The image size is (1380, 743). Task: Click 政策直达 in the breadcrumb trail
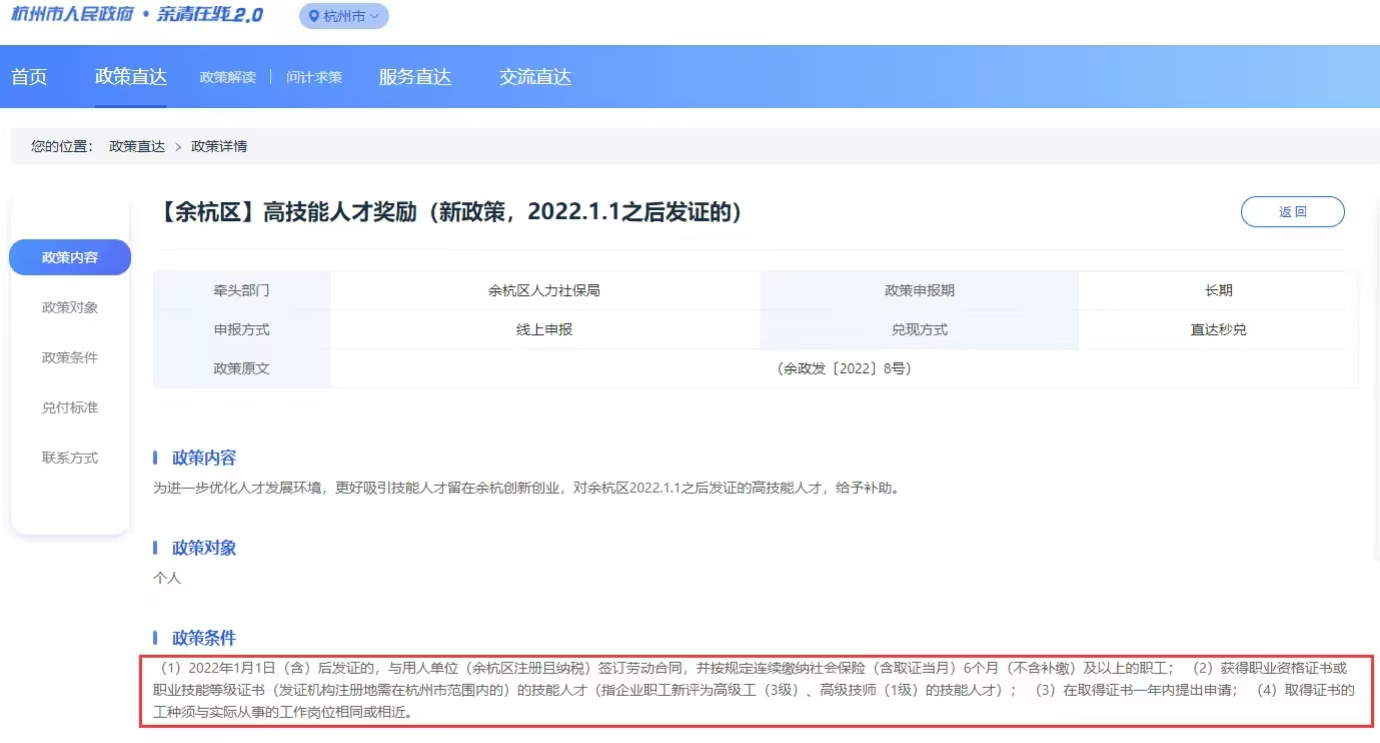tap(137, 146)
